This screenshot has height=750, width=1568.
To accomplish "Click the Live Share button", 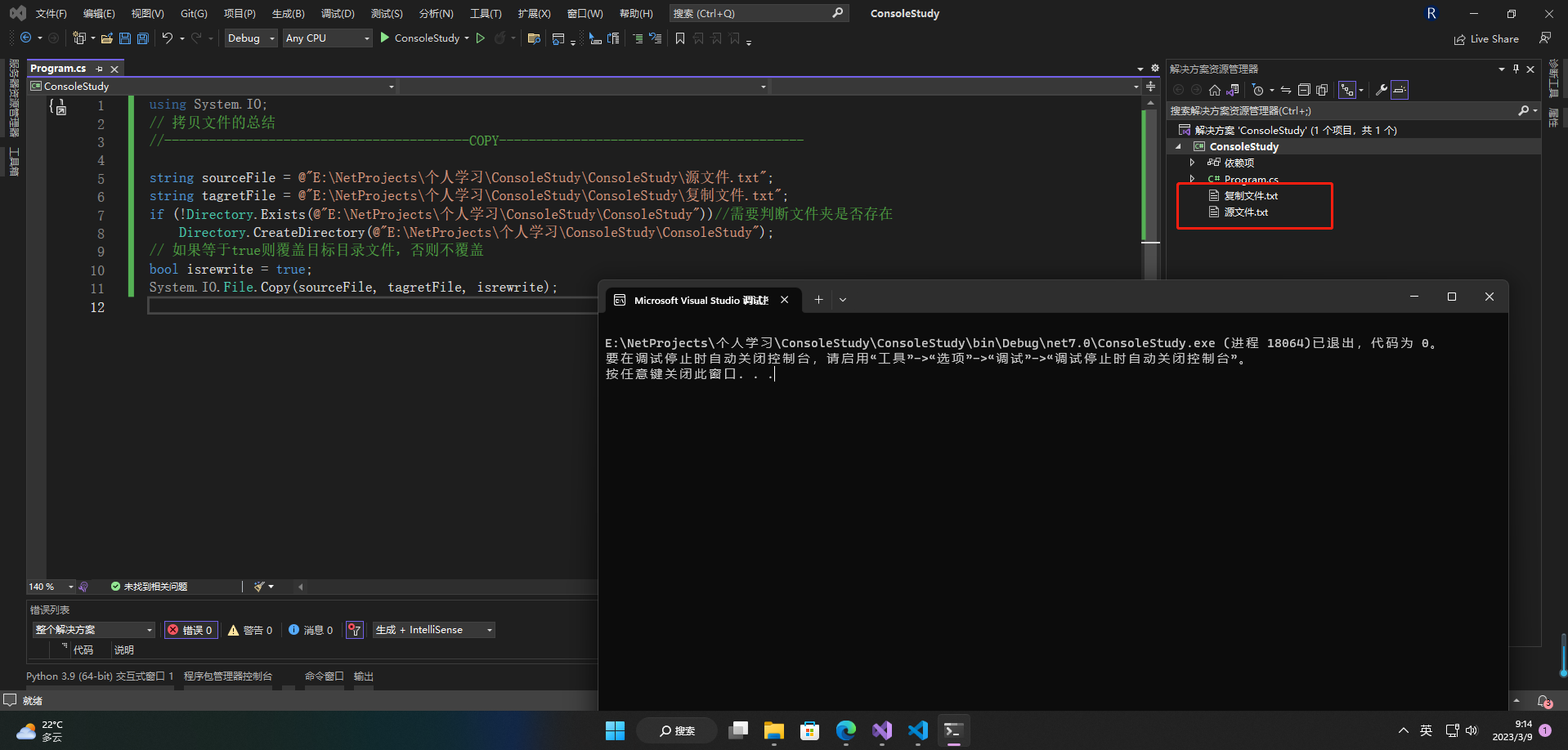I will [x=1486, y=39].
